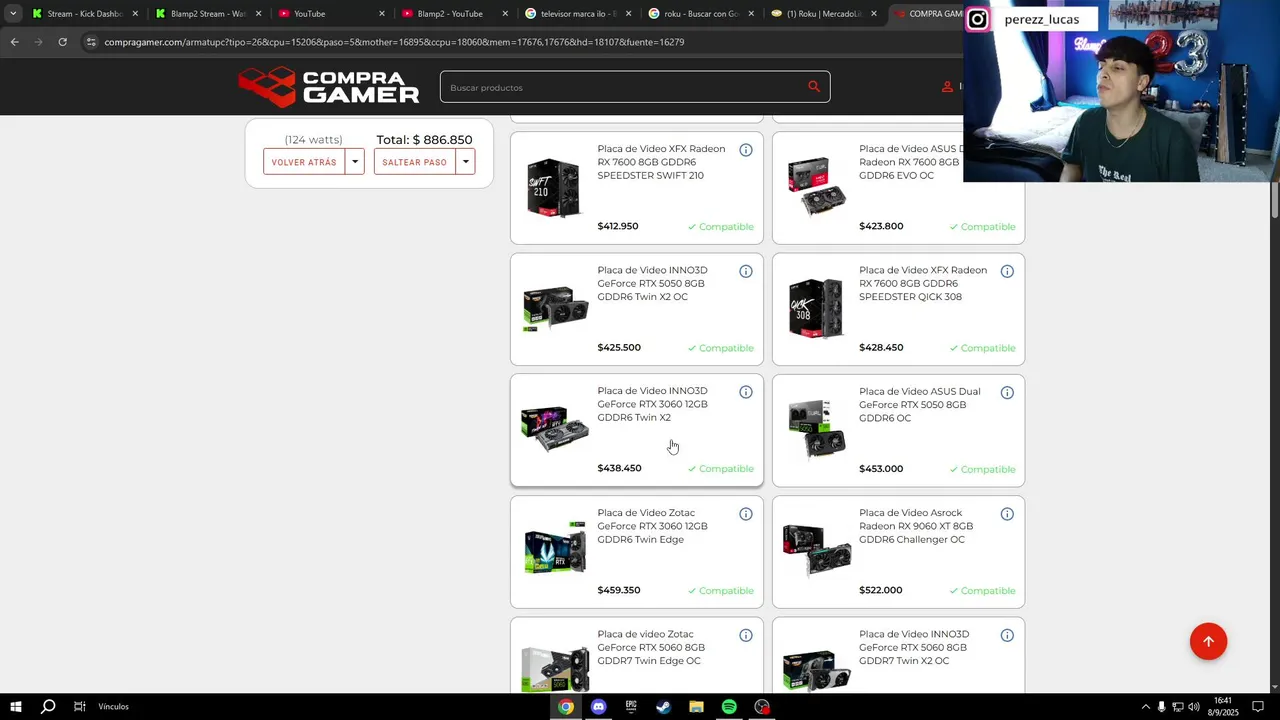The height and width of the screenshot is (720, 1280).
Task: Click the VOLVER ATRÁS button
Action: [304, 162]
